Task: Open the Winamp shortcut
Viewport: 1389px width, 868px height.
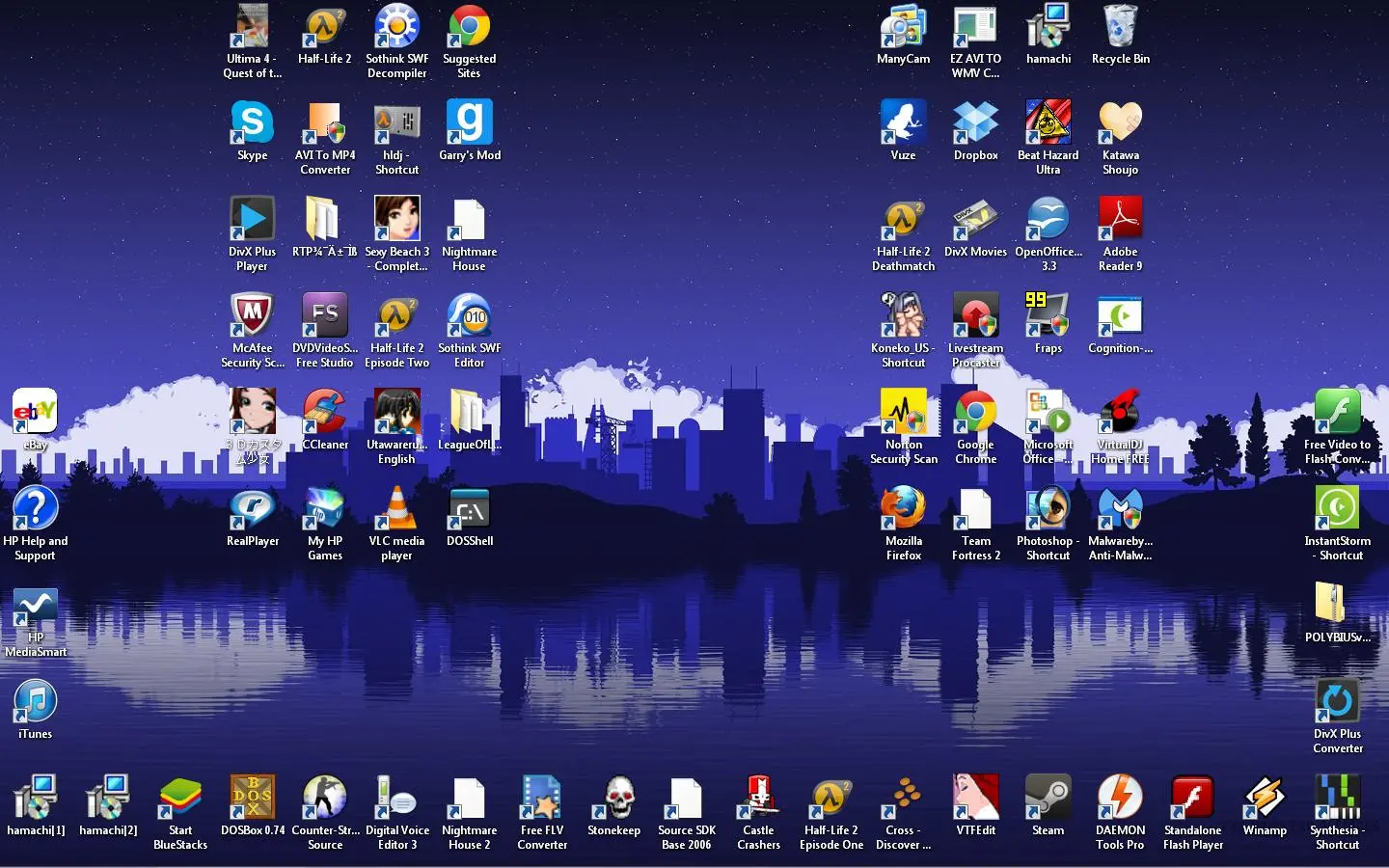Action: click(x=1266, y=798)
